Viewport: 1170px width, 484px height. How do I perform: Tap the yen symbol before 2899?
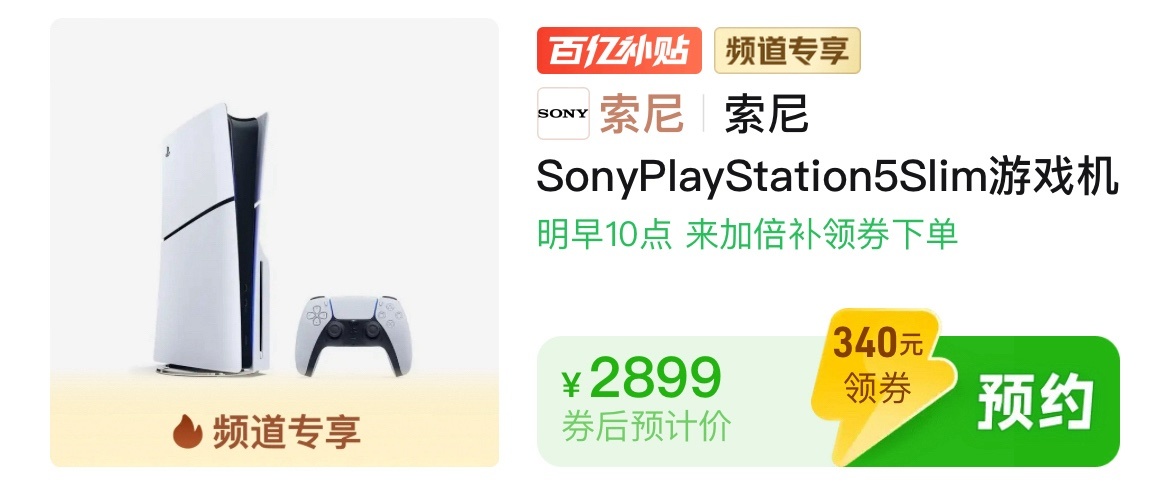[x=572, y=385]
